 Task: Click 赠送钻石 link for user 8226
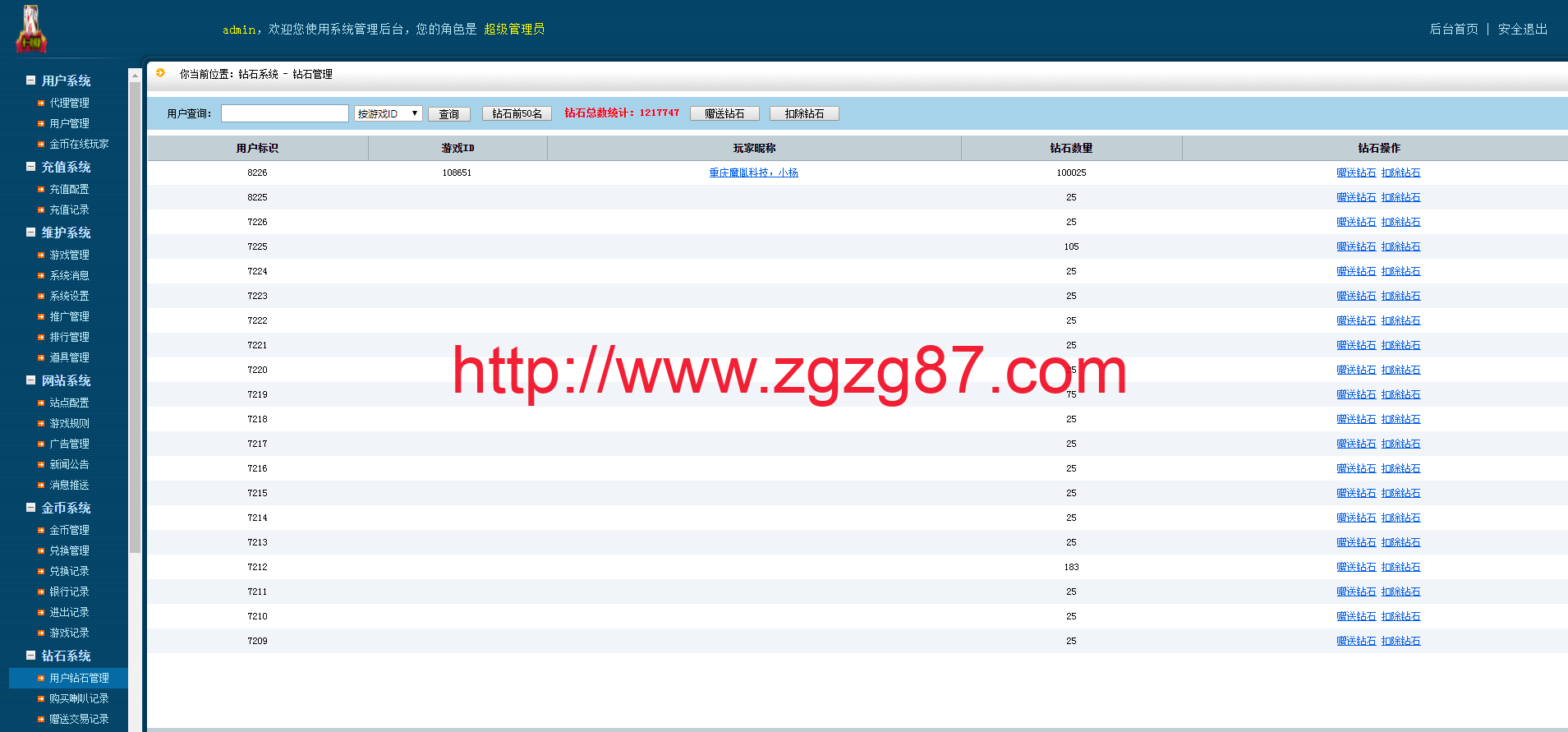pyautogui.click(x=1355, y=173)
